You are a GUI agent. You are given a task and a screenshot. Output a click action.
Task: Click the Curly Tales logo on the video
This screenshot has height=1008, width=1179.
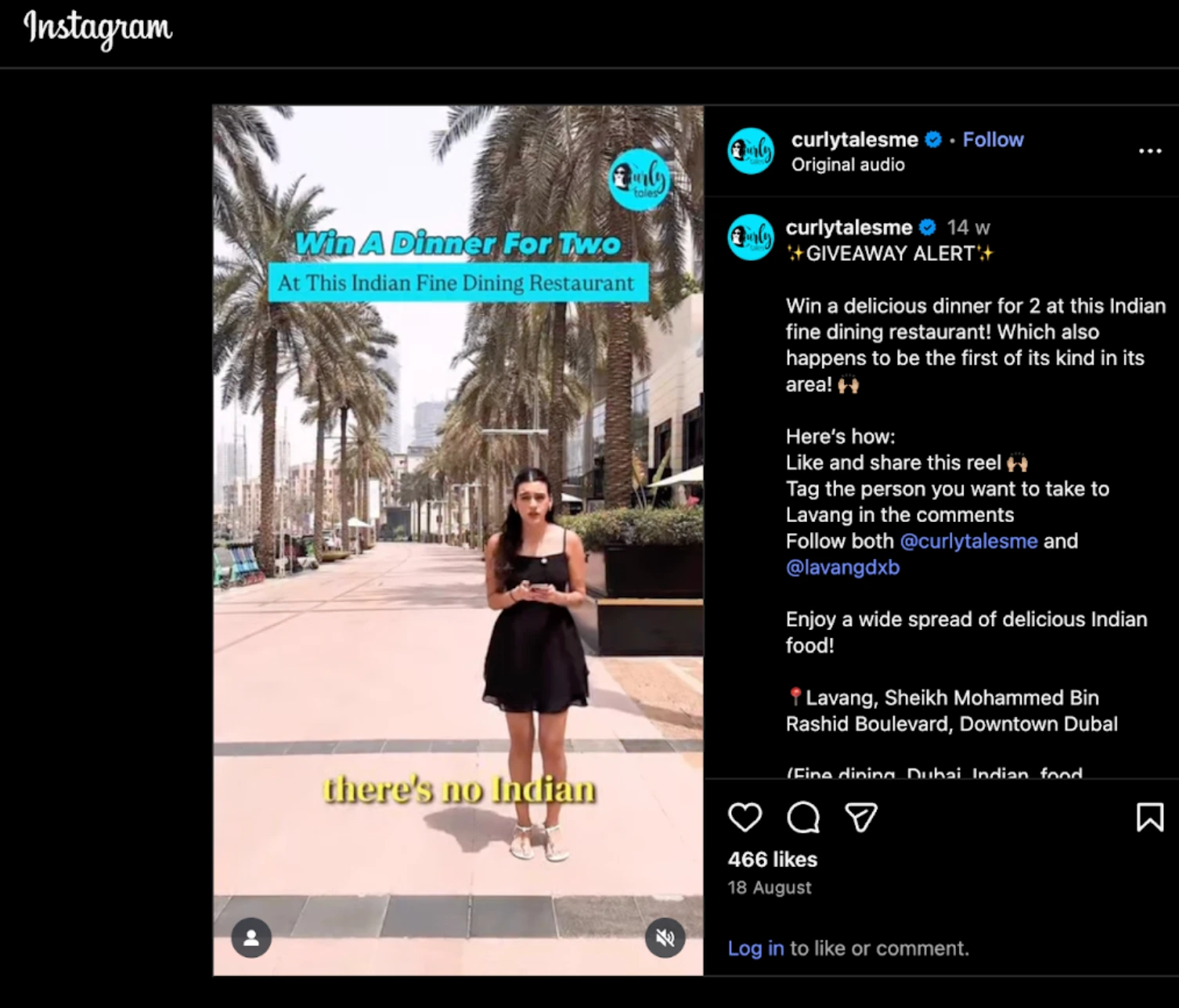pos(640,179)
